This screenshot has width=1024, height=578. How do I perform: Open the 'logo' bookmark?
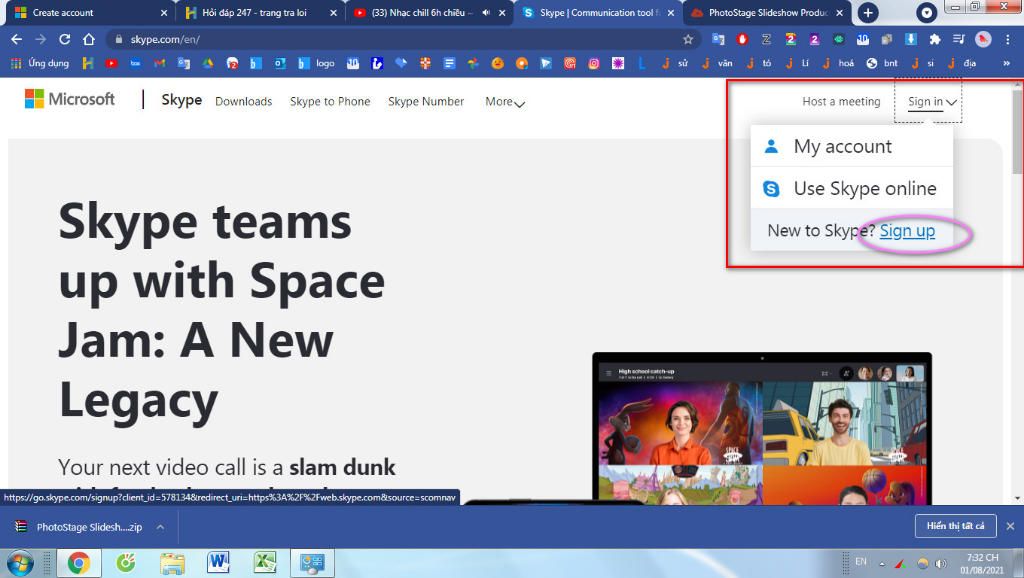[x=317, y=63]
